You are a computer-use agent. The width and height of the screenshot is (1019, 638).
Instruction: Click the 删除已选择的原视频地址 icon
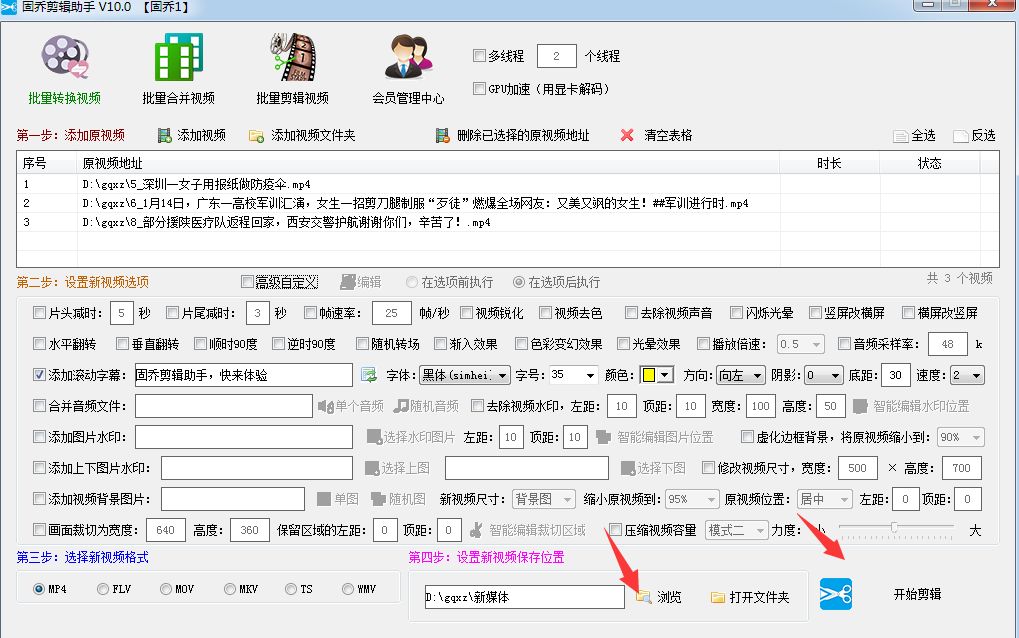[443, 135]
